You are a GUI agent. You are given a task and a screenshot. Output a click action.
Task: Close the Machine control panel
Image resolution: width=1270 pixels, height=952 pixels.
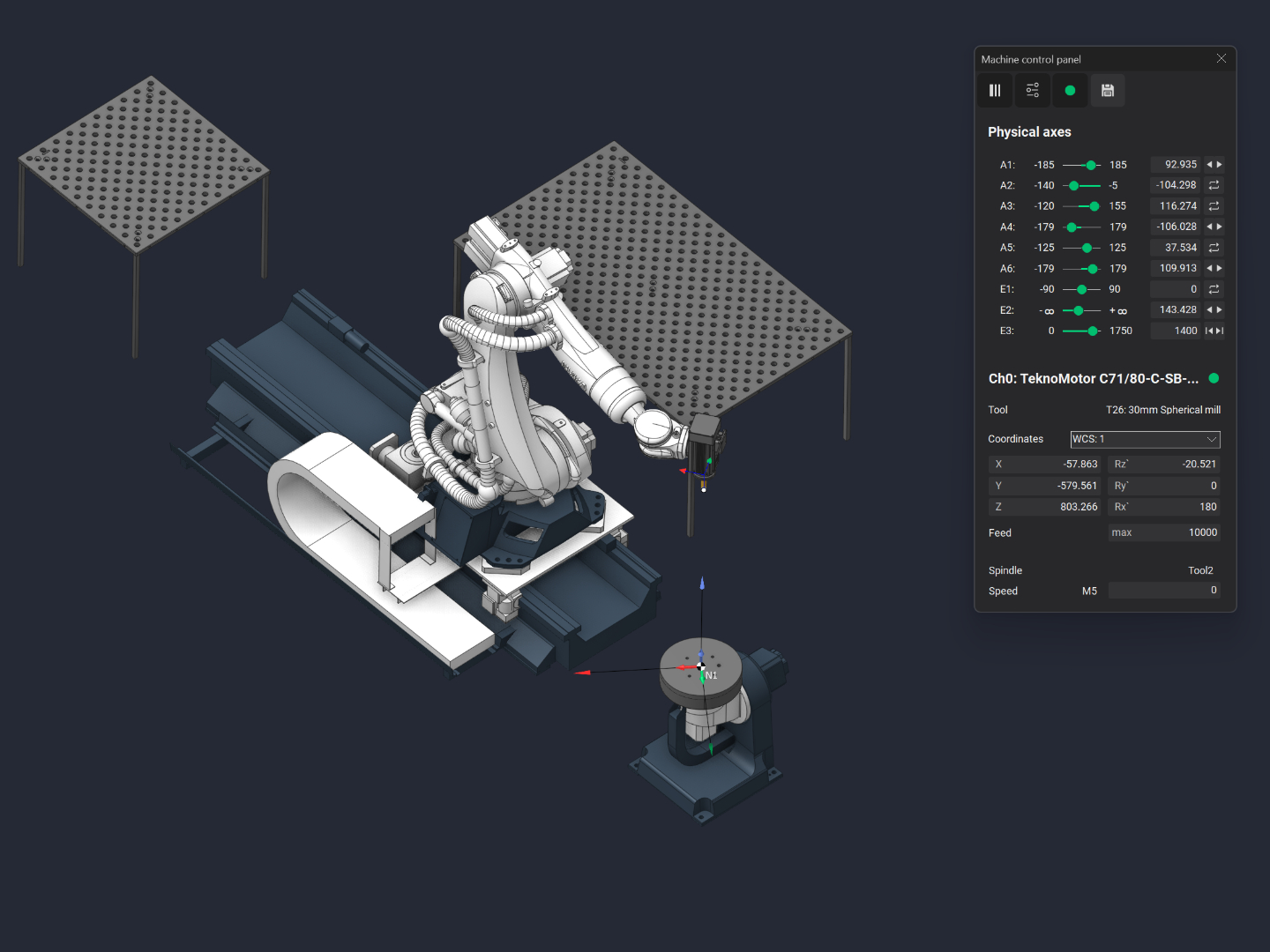pos(1221,59)
